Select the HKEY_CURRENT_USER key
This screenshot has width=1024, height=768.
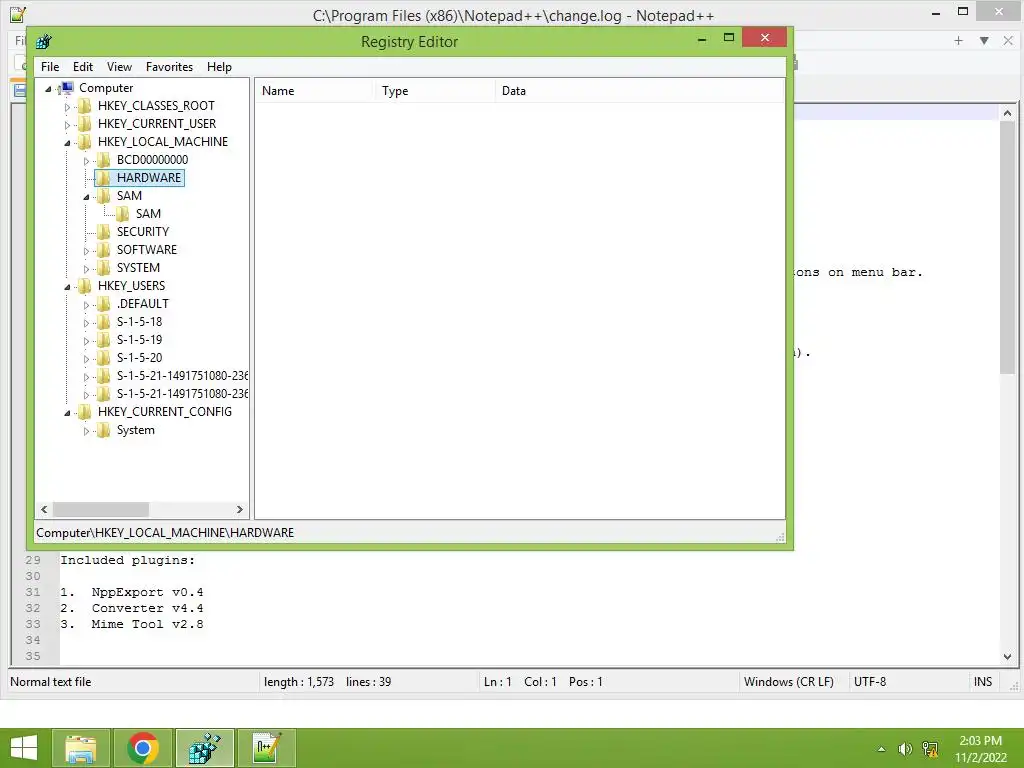[x=157, y=123]
